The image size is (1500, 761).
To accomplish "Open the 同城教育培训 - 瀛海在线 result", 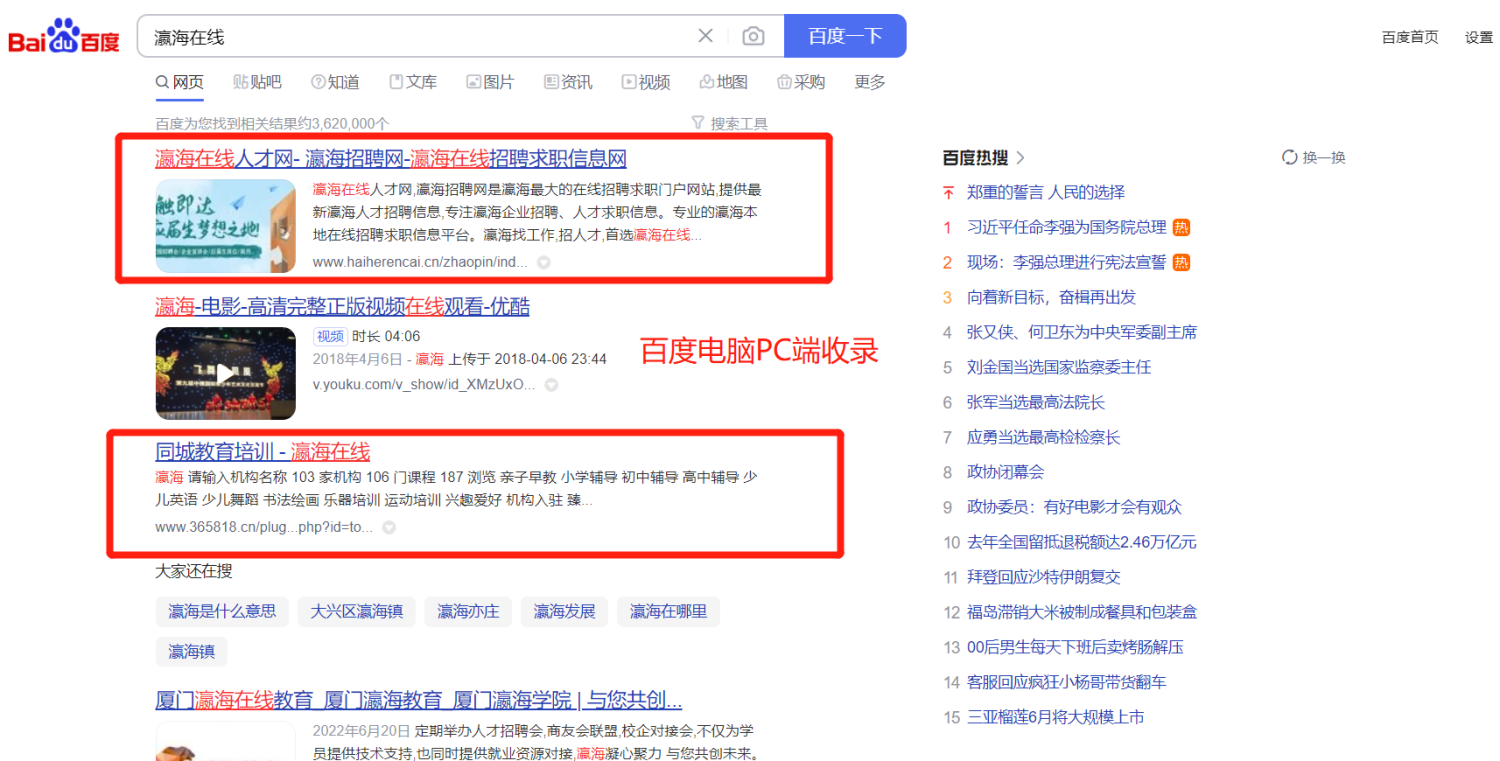I will tap(263, 452).
